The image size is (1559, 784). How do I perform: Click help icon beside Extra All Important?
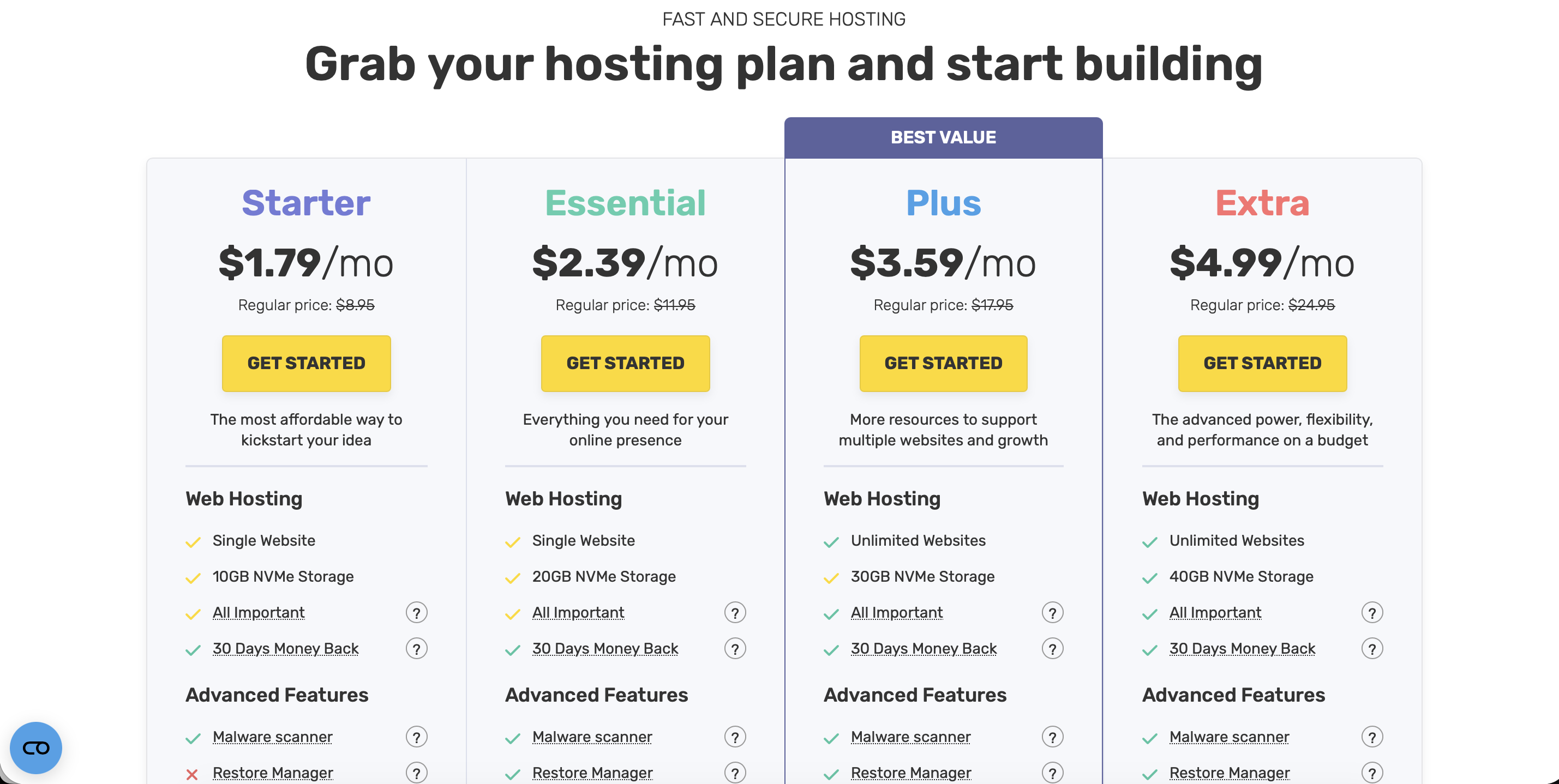point(1372,613)
